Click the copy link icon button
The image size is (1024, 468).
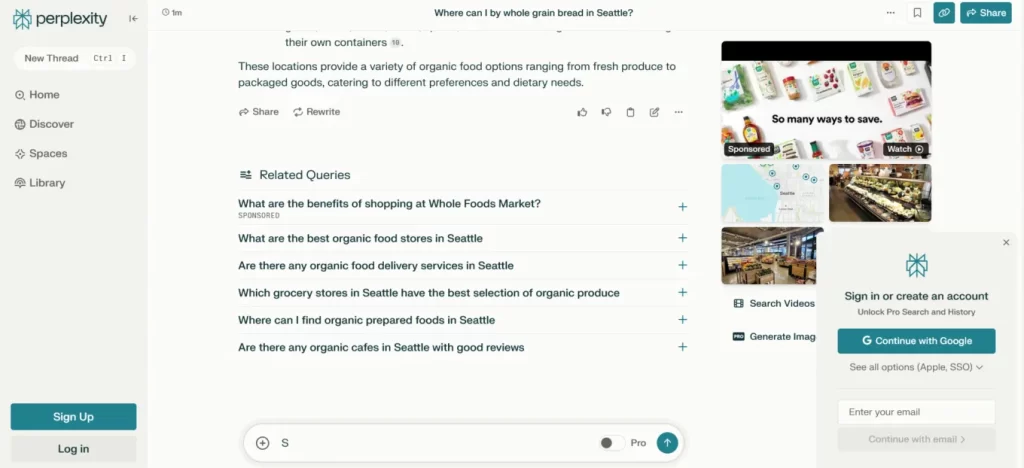click(943, 13)
